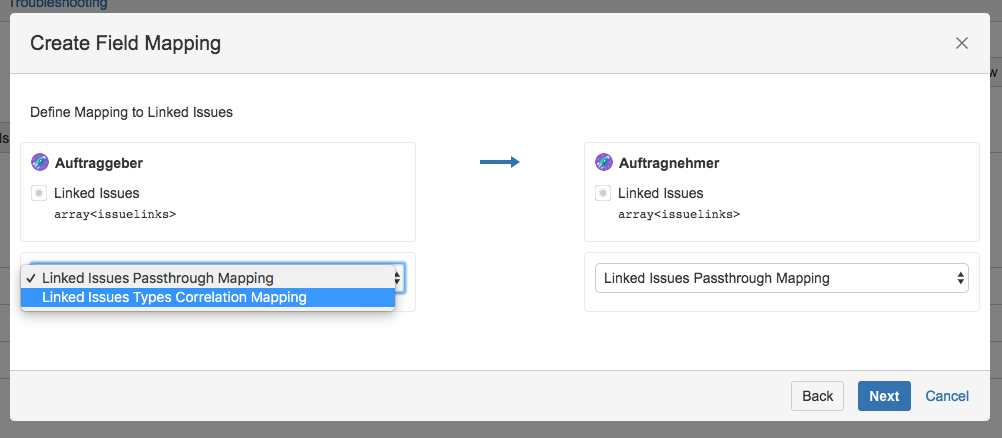The image size is (1002, 438).
Task: Click the Auftragnehmer connection icon
Action: pos(603,162)
